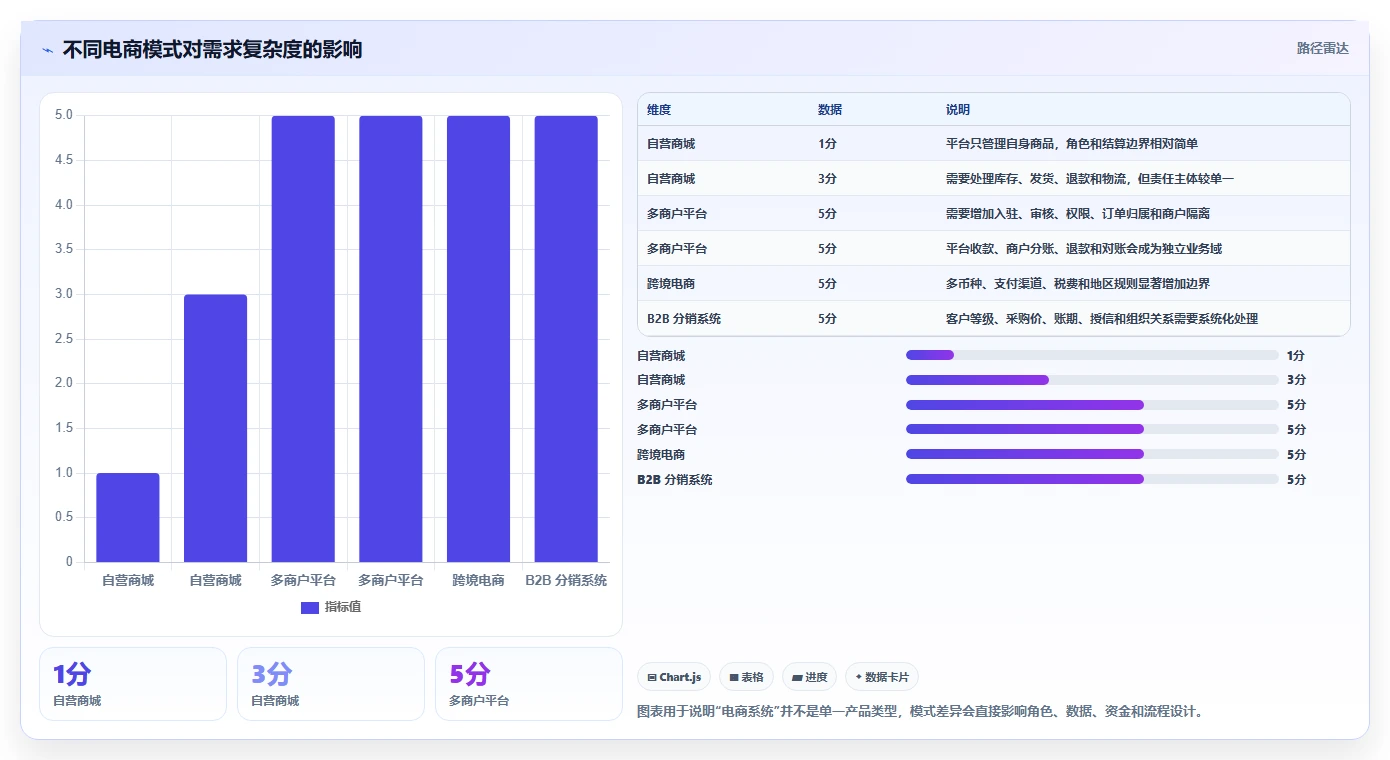
Task: Click the 进度 chip
Action: [809, 677]
